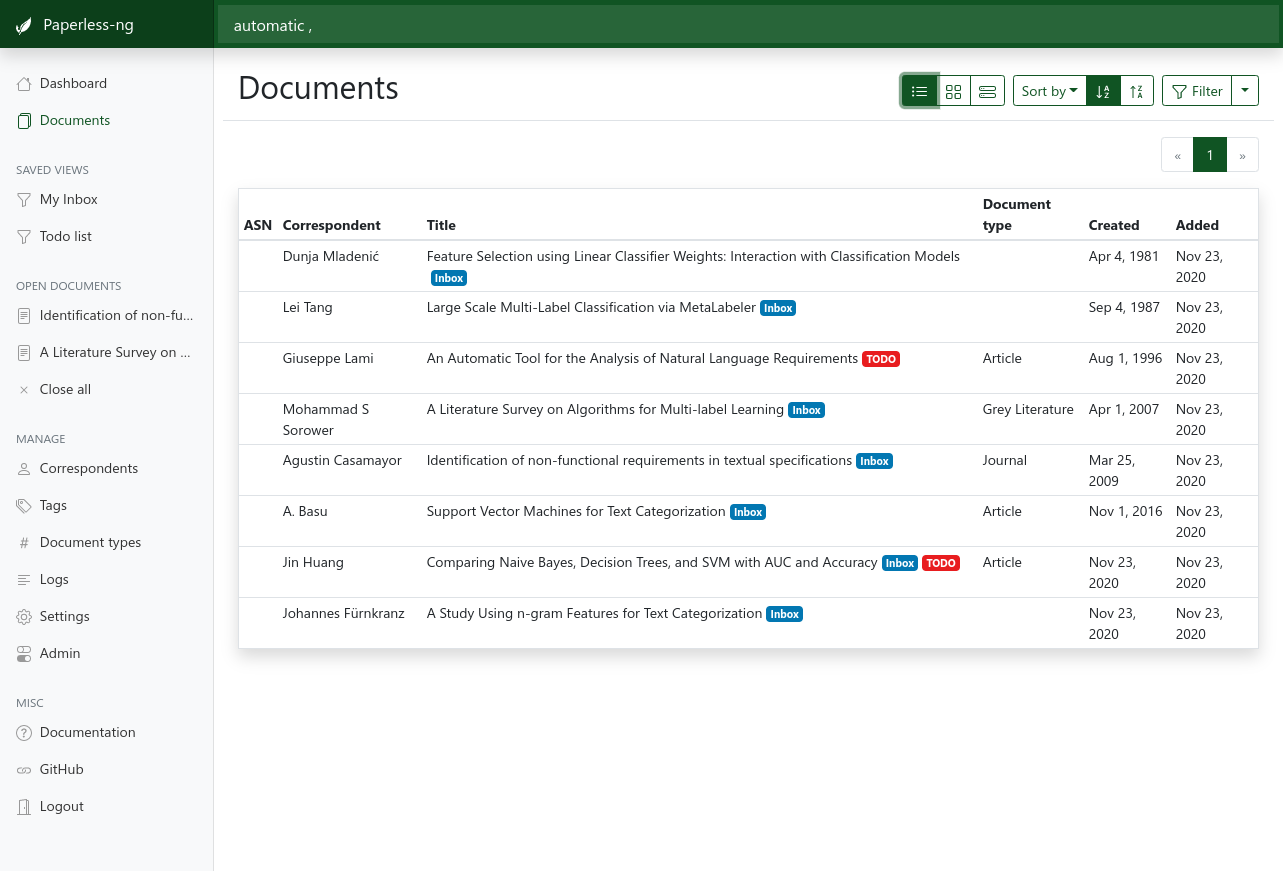This screenshot has height=871, width=1283.
Task: Click the Paperless-ng leaf logo
Action: coord(25,25)
